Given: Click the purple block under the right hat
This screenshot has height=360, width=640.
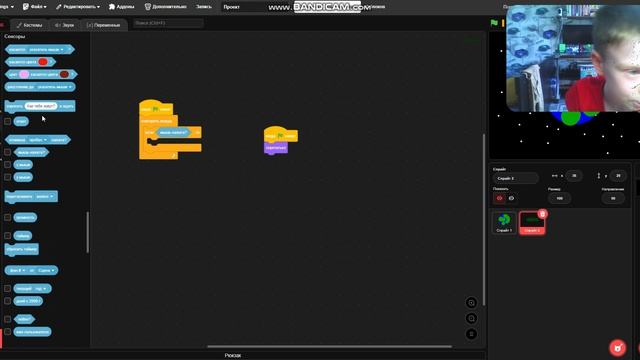Looking at the screenshot, I should tap(276, 148).
